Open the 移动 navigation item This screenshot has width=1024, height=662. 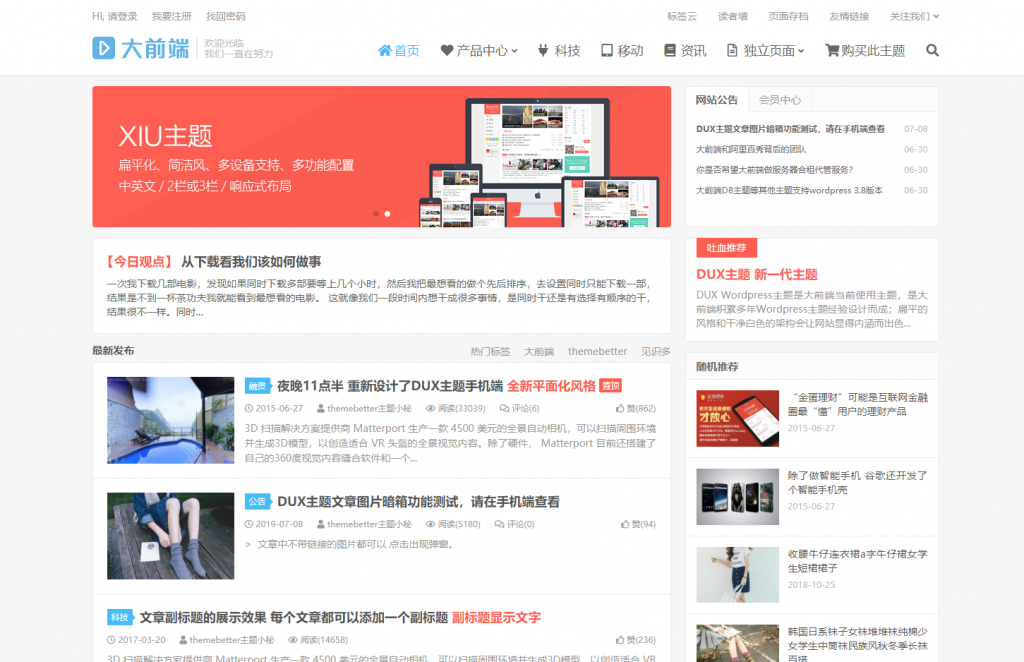[622, 50]
